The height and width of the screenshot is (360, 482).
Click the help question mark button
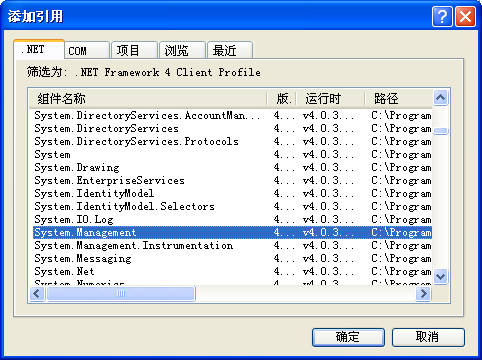(x=442, y=16)
